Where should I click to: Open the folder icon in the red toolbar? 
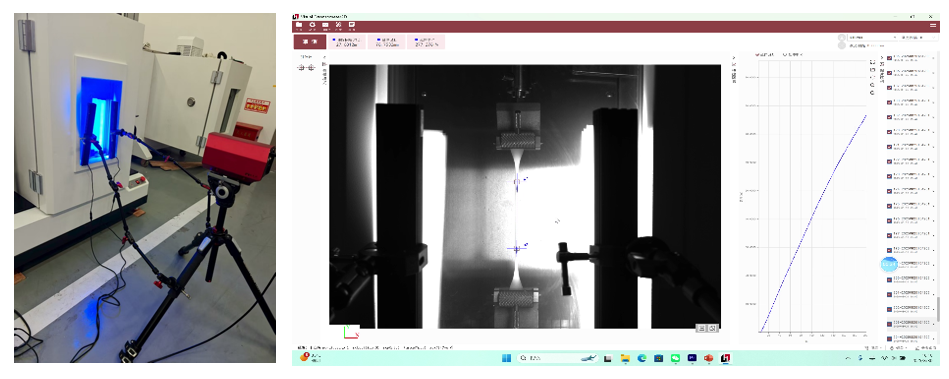pos(298,26)
